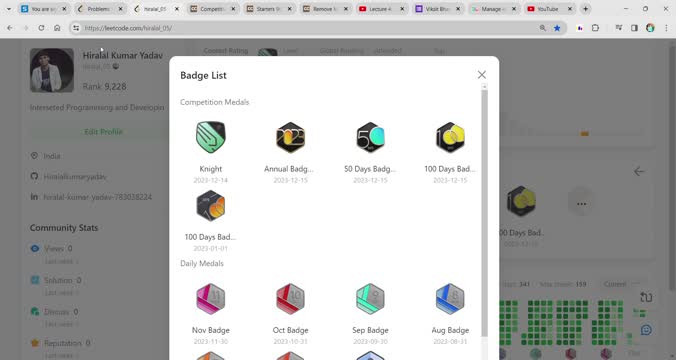Click the three-dots more badges button
Viewport: 676px width, 360px height.
click(581, 203)
